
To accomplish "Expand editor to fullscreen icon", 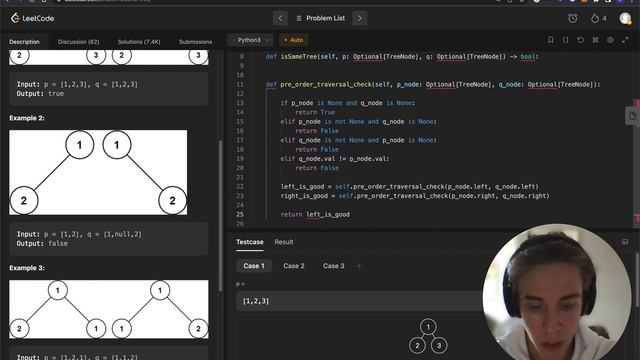I will [x=625, y=40].
